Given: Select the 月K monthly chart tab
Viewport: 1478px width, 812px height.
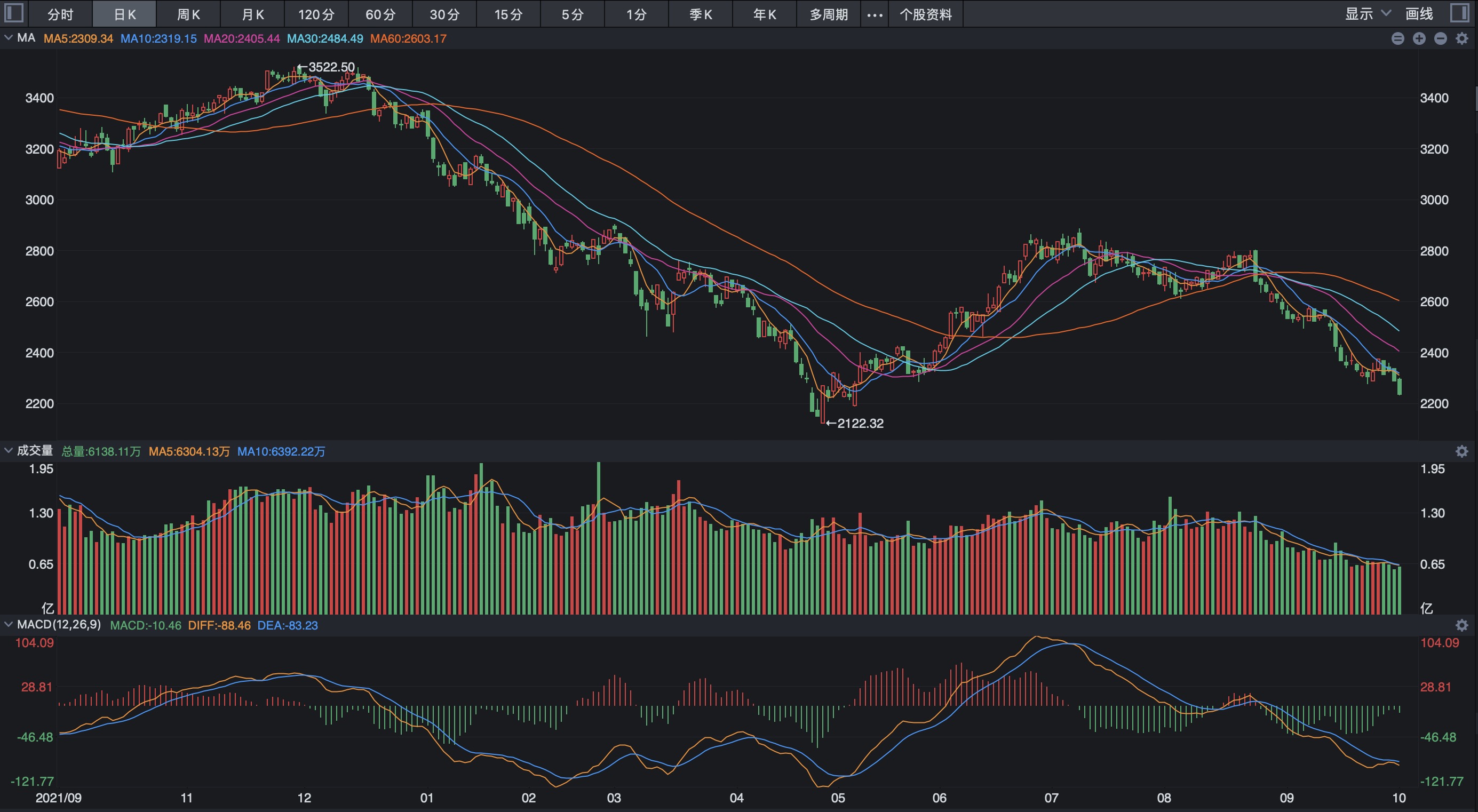Looking at the screenshot, I should pyautogui.click(x=252, y=14).
